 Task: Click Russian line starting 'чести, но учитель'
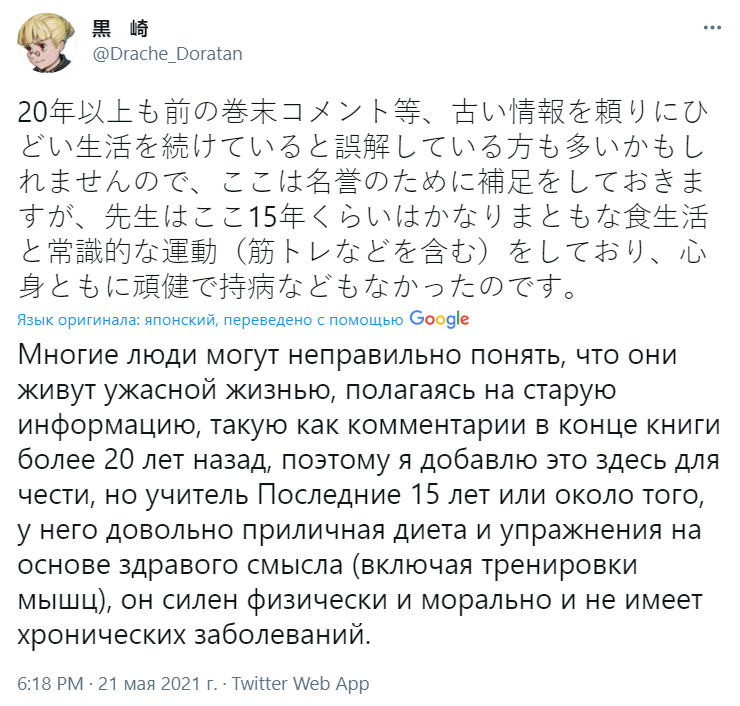(x=361, y=495)
